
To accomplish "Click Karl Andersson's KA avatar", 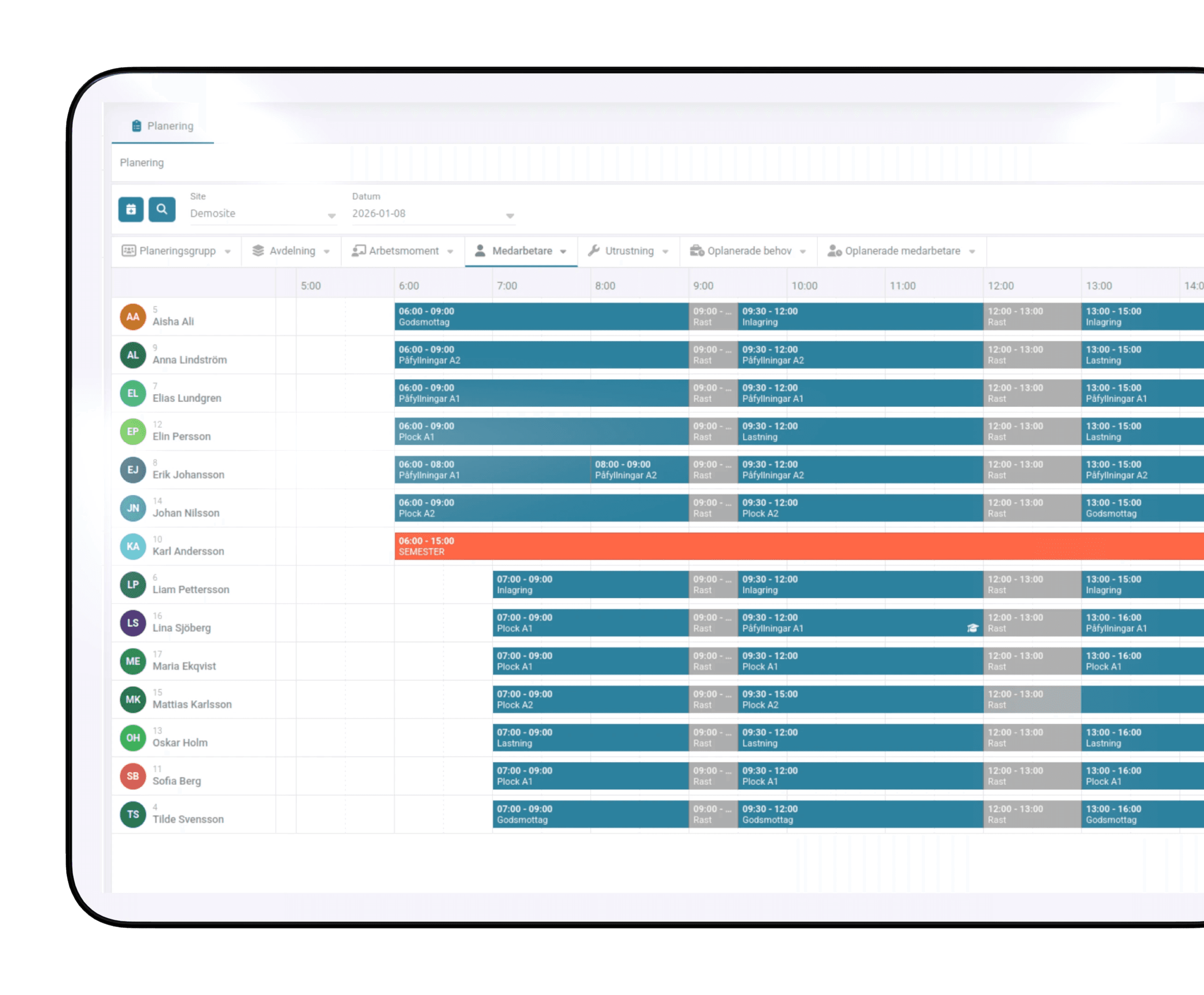I will tap(132, 546).
